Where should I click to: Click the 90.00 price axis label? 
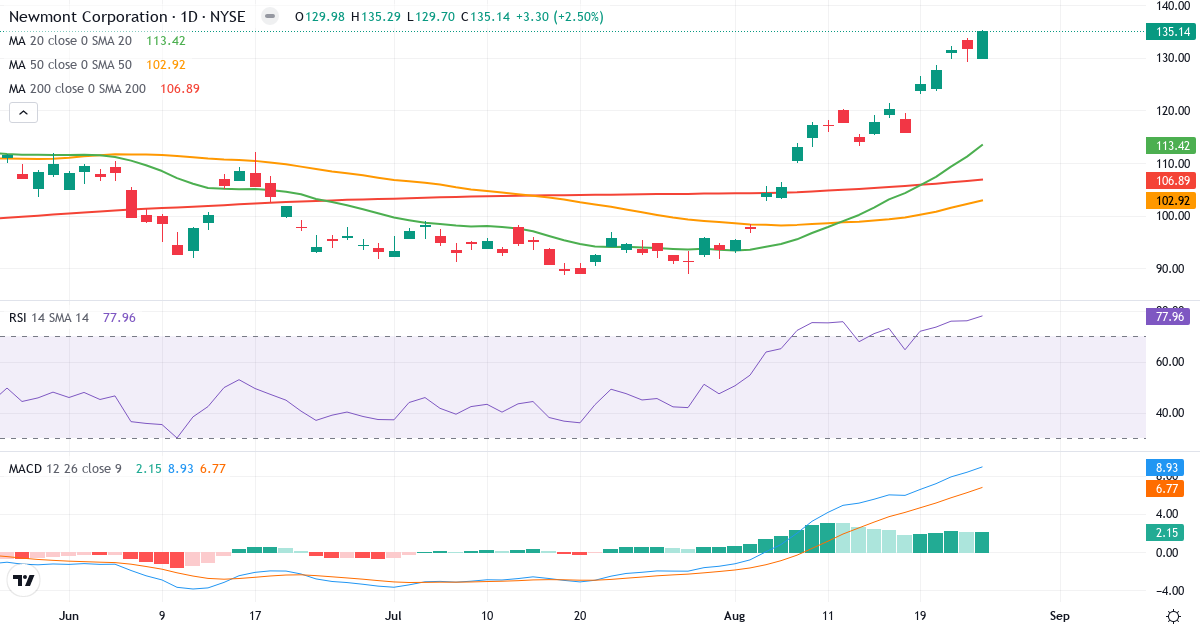coord(1172,268)
